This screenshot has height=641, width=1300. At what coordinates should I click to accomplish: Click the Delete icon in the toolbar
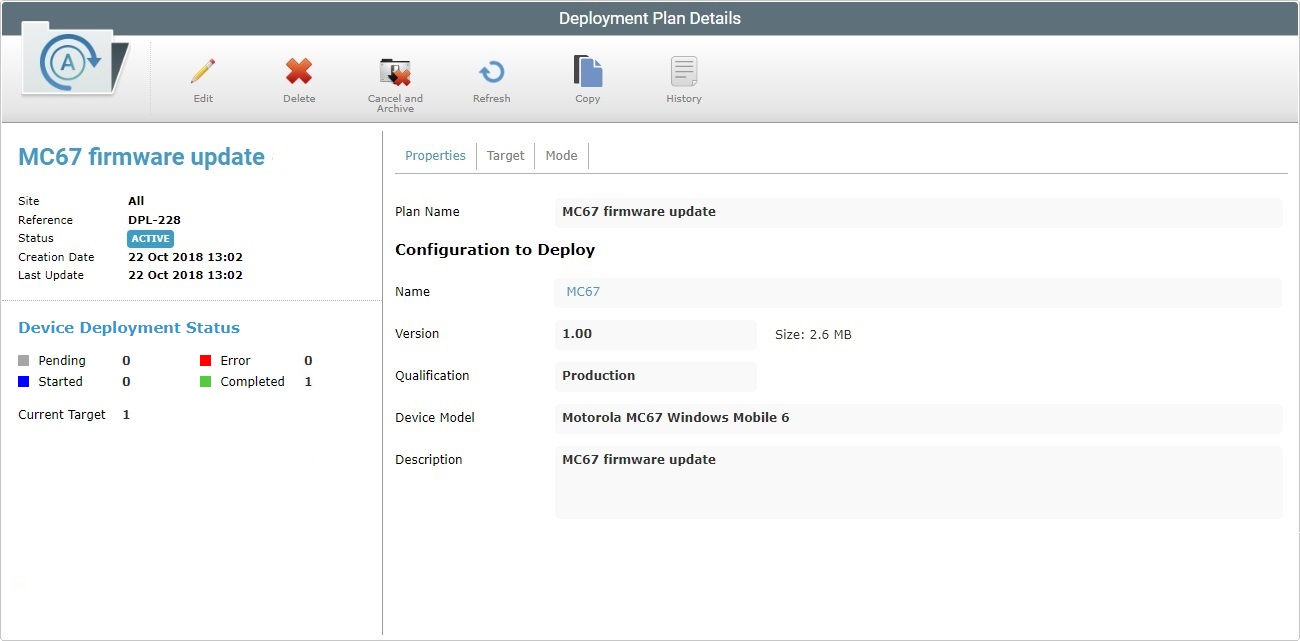(x=299, y=72)
